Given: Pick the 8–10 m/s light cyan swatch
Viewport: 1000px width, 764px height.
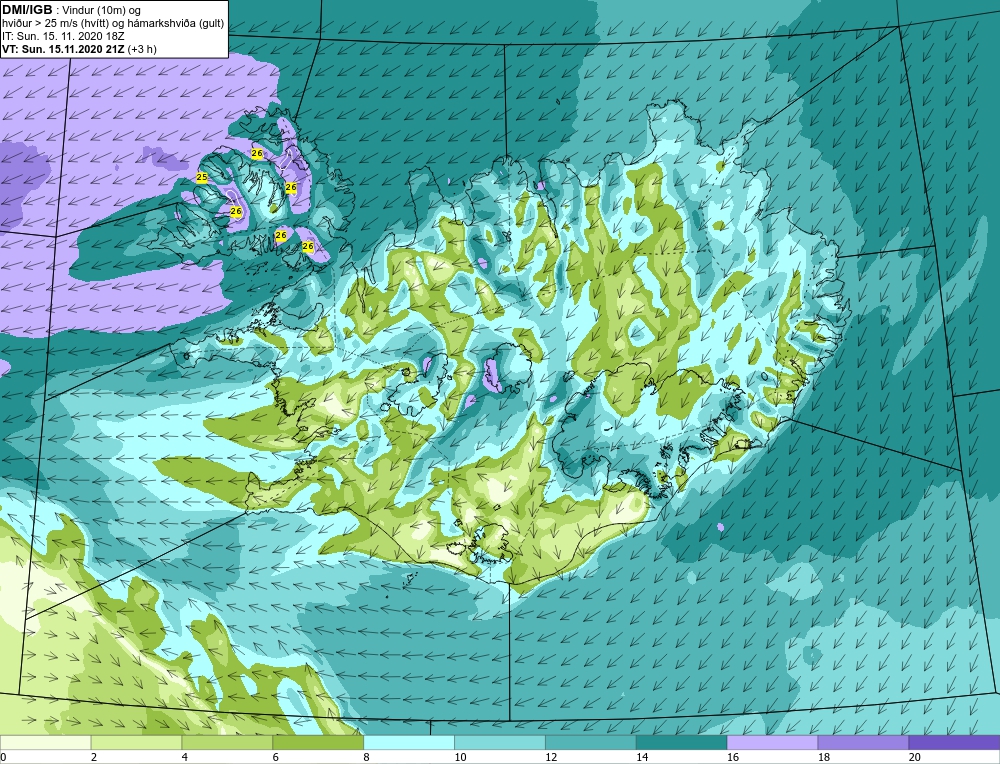Looking at the screenshot, I should 409,743.
